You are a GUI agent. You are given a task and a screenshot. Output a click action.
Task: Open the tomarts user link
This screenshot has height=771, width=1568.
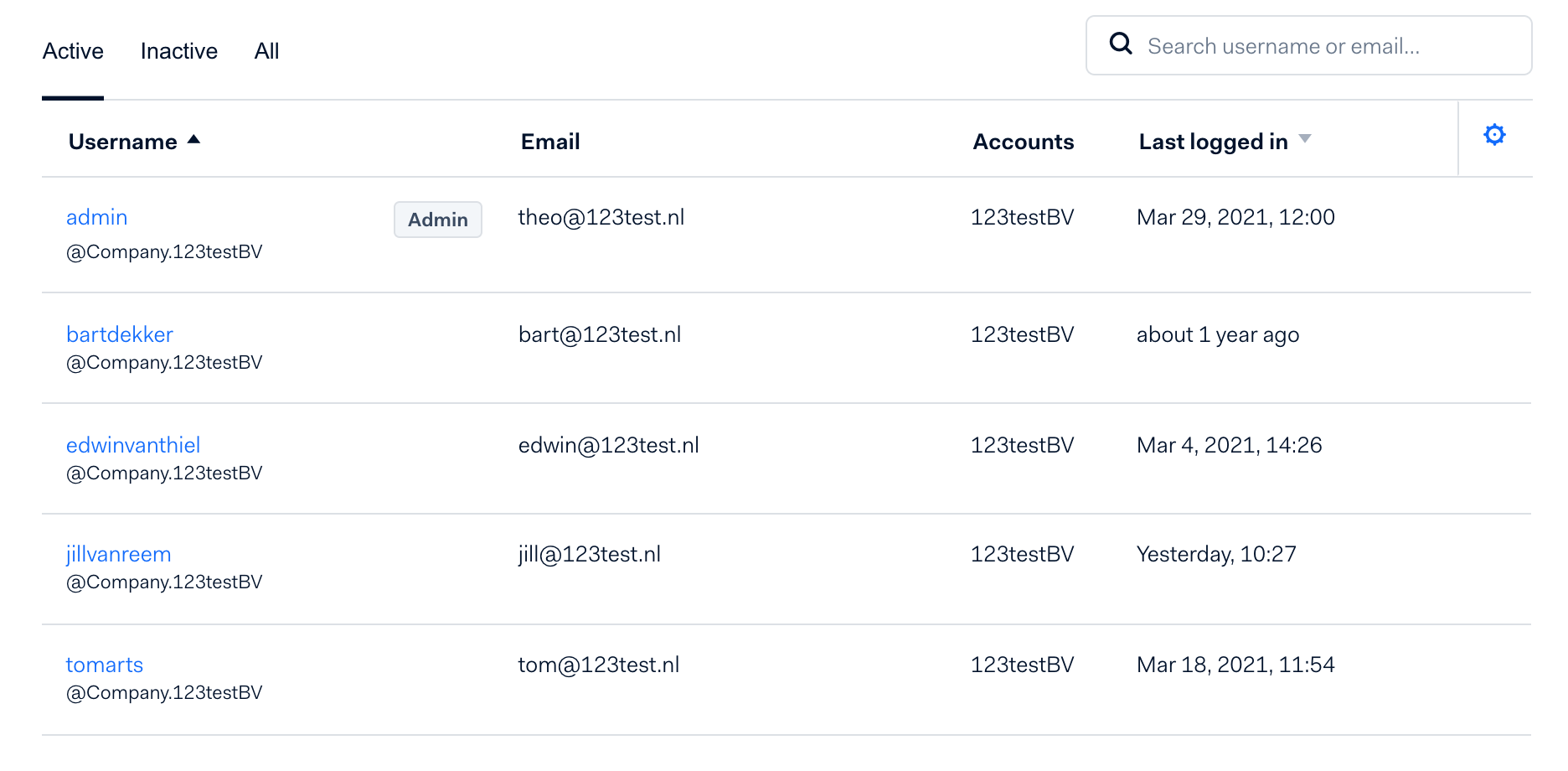[105, 665]
